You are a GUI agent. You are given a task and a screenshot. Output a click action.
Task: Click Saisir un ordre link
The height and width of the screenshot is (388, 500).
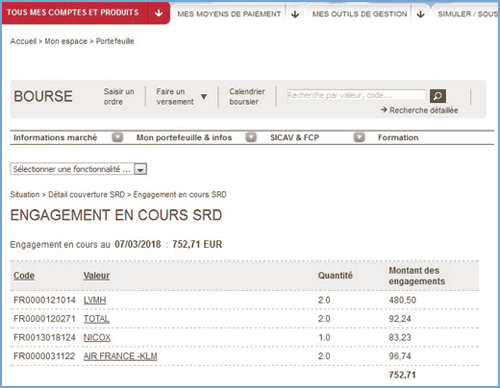point(119,96)
